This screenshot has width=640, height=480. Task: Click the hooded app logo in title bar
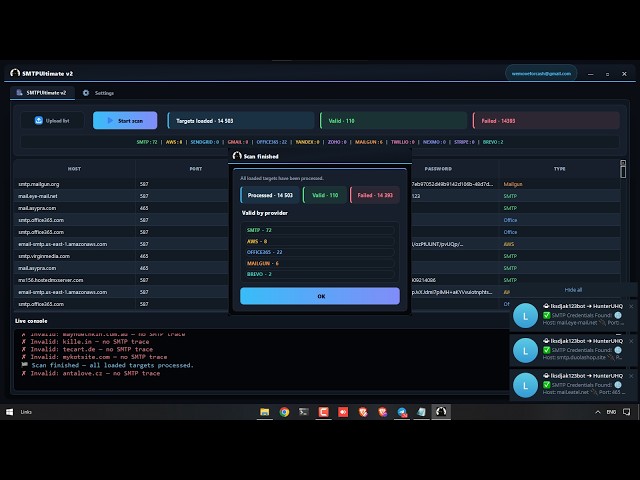(x=15, y=73)
